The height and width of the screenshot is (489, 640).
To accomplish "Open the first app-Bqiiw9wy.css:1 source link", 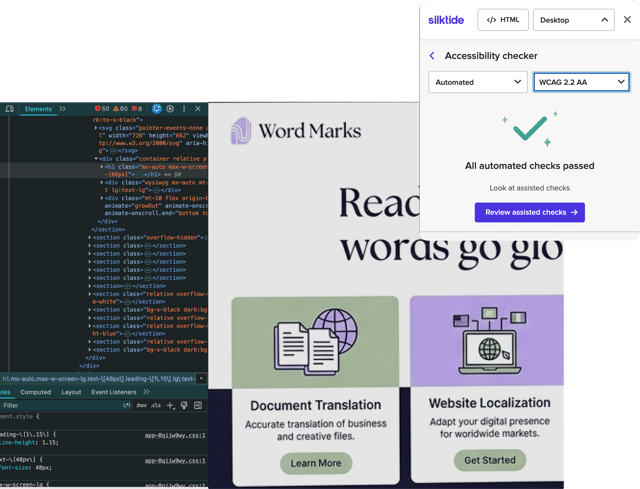I will click(175, 436).
